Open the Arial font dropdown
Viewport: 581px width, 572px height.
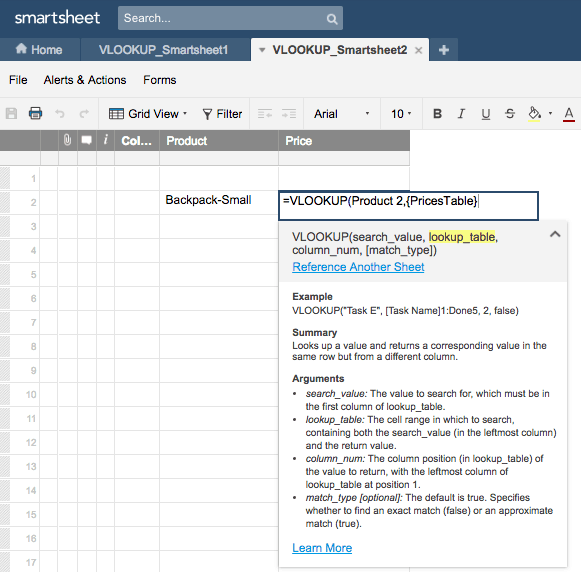pyautogui.click(x=341, y=114)
